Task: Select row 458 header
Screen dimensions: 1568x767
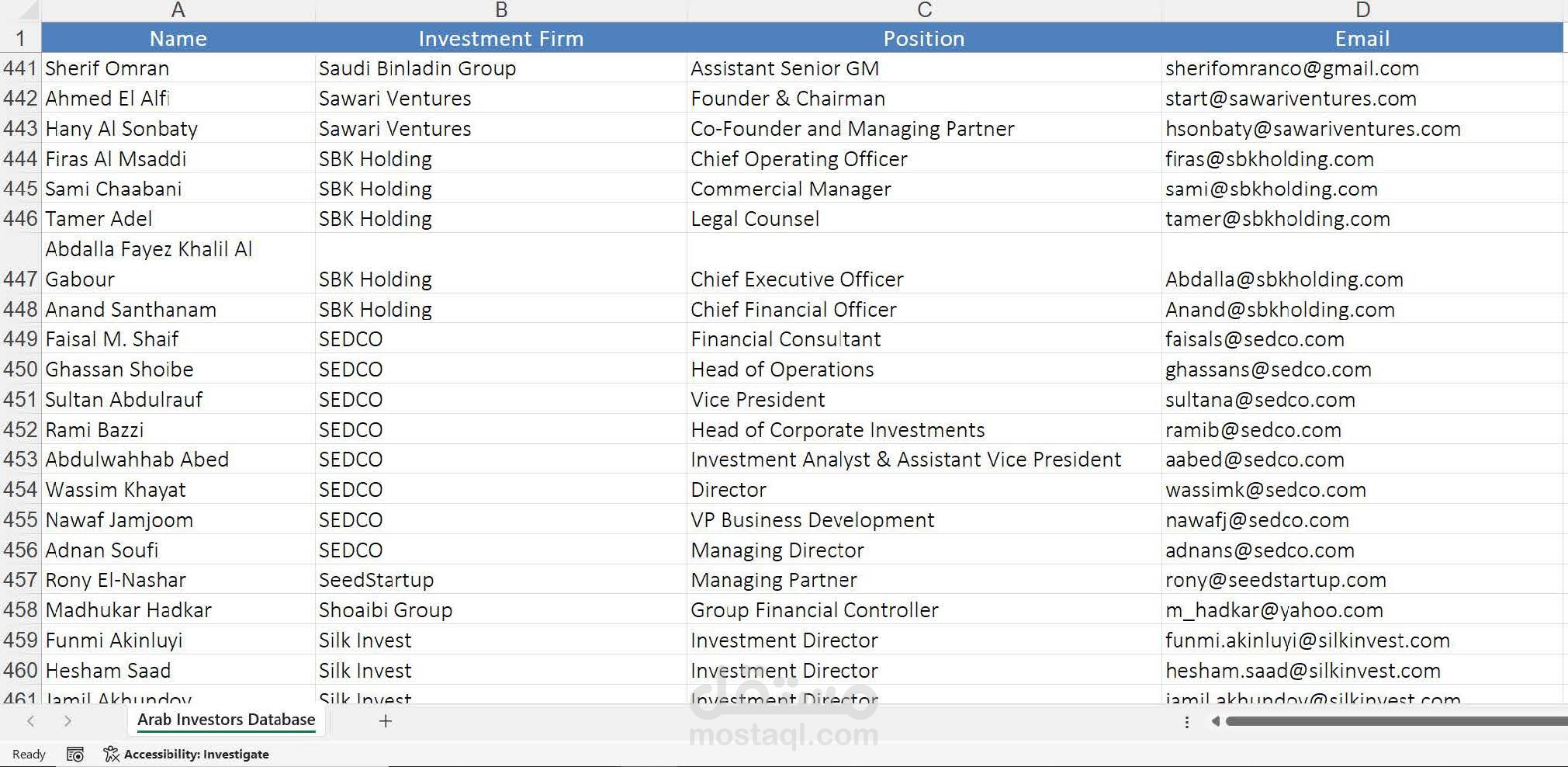Action: pyautogui.click(x=20, y=610)
